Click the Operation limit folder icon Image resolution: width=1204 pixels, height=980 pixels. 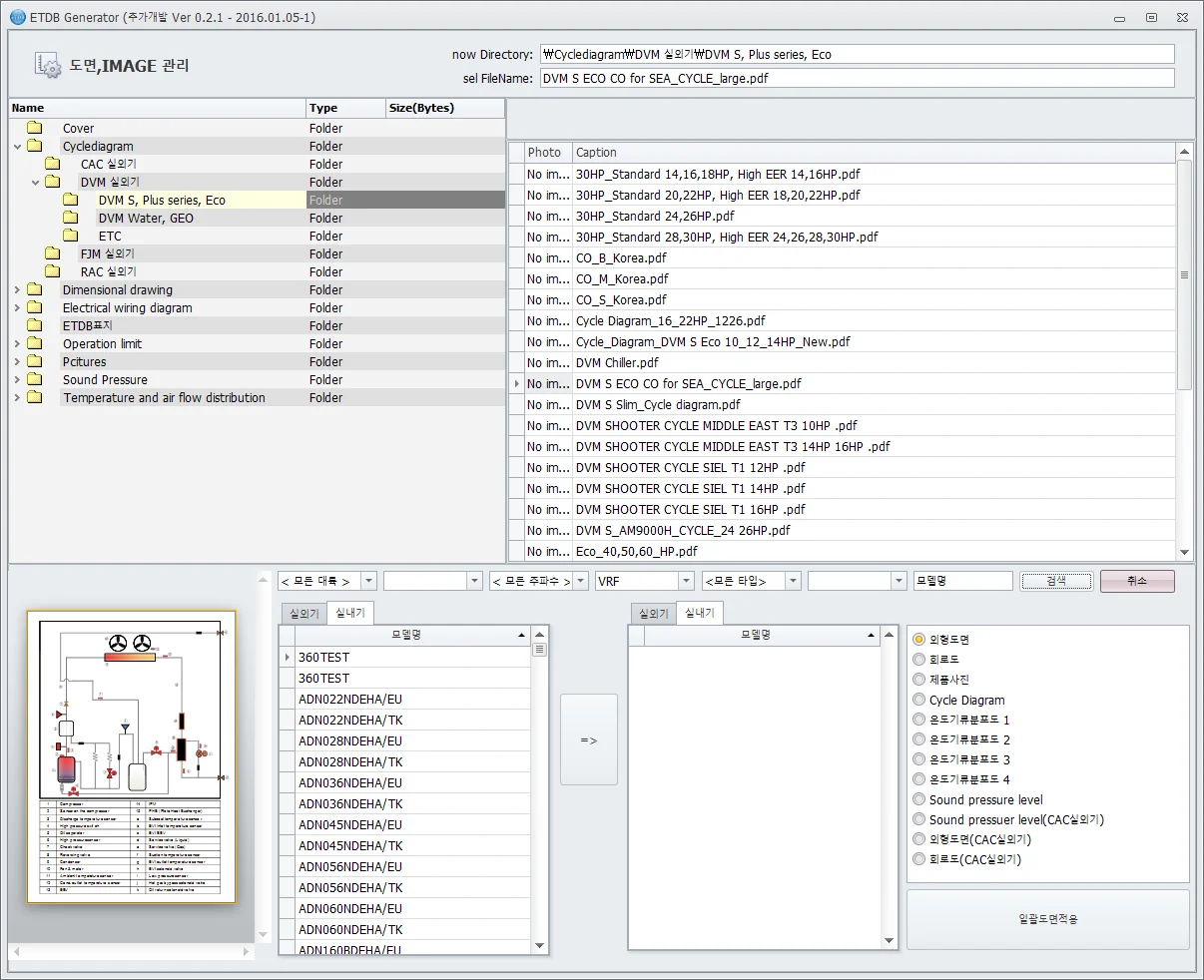click(x=35, y=343)
